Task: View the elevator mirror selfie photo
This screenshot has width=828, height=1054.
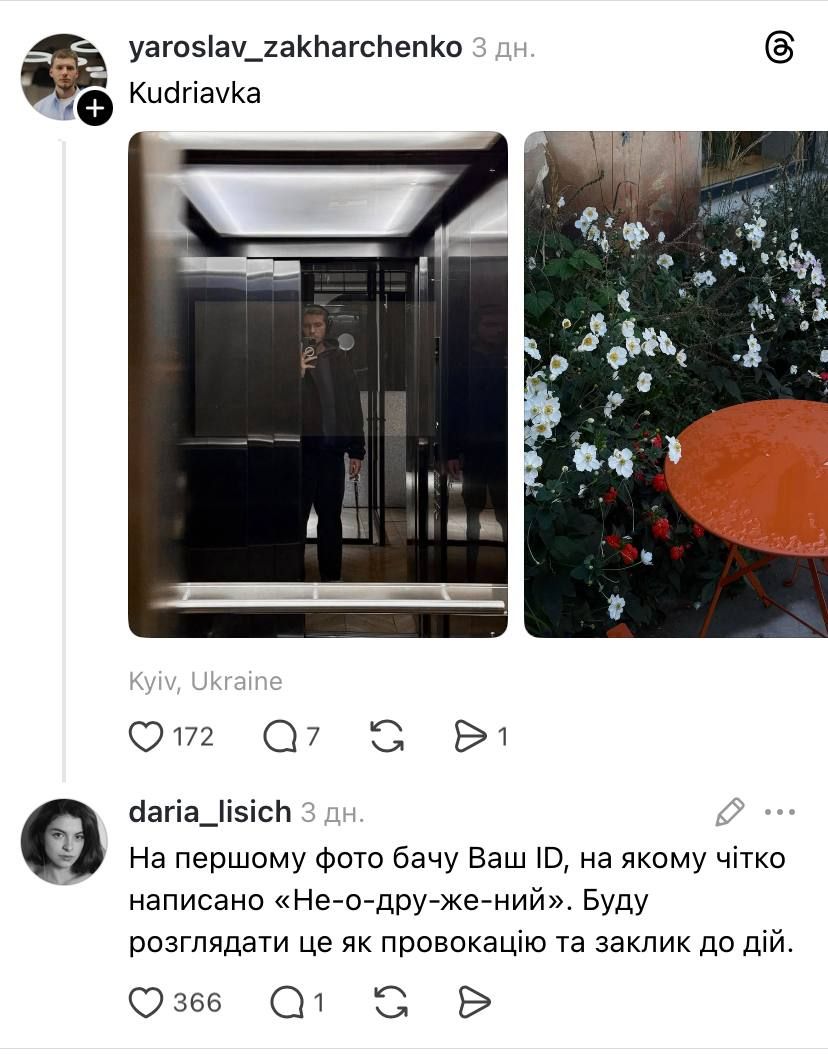Action: 318,384
